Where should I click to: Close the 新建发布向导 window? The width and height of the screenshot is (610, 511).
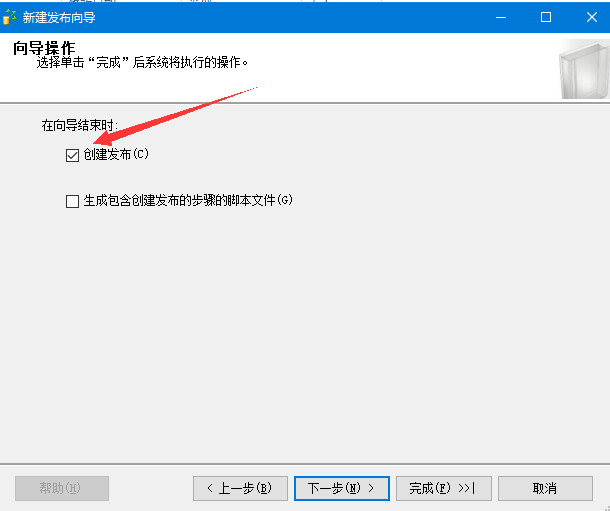592,17
